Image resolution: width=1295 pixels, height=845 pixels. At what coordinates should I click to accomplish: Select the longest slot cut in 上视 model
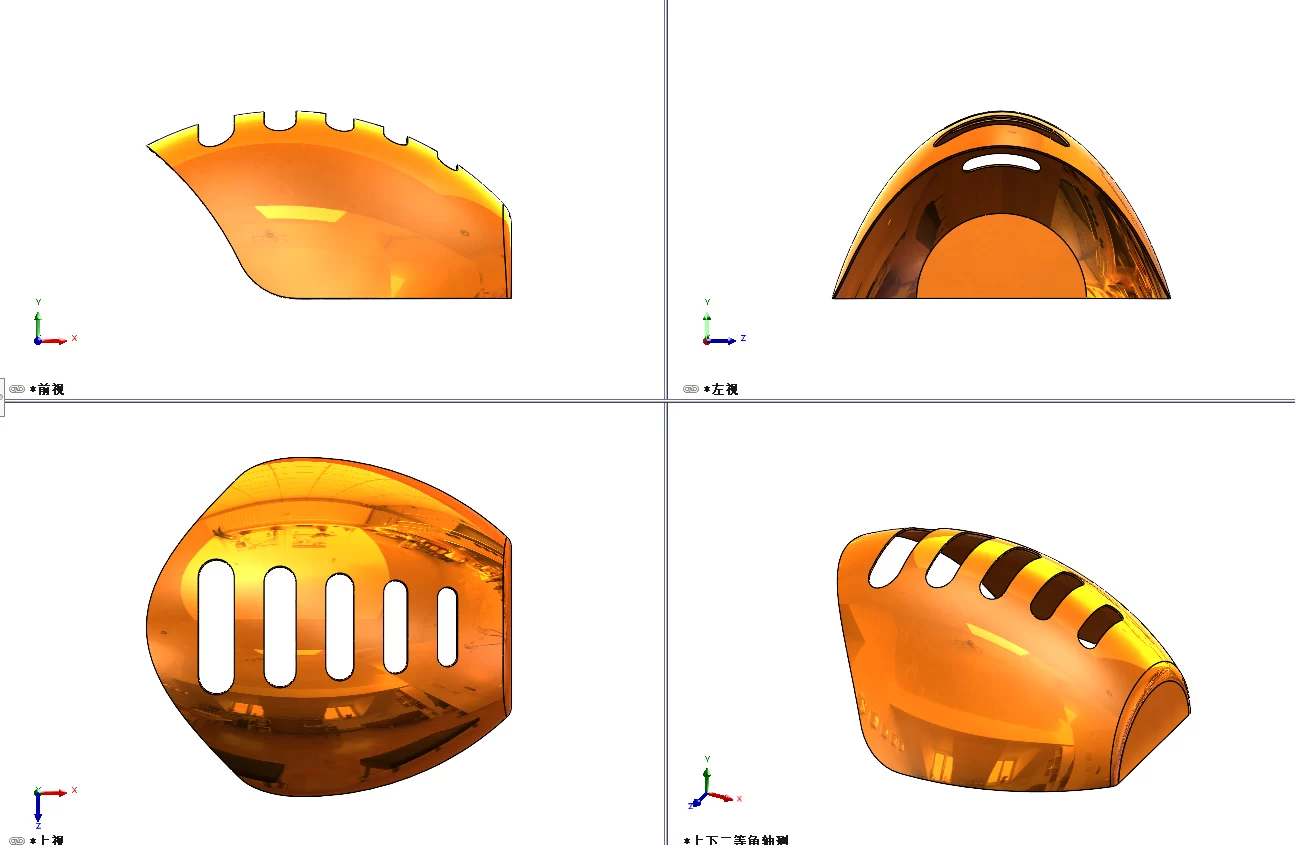[x=216, y=626]
